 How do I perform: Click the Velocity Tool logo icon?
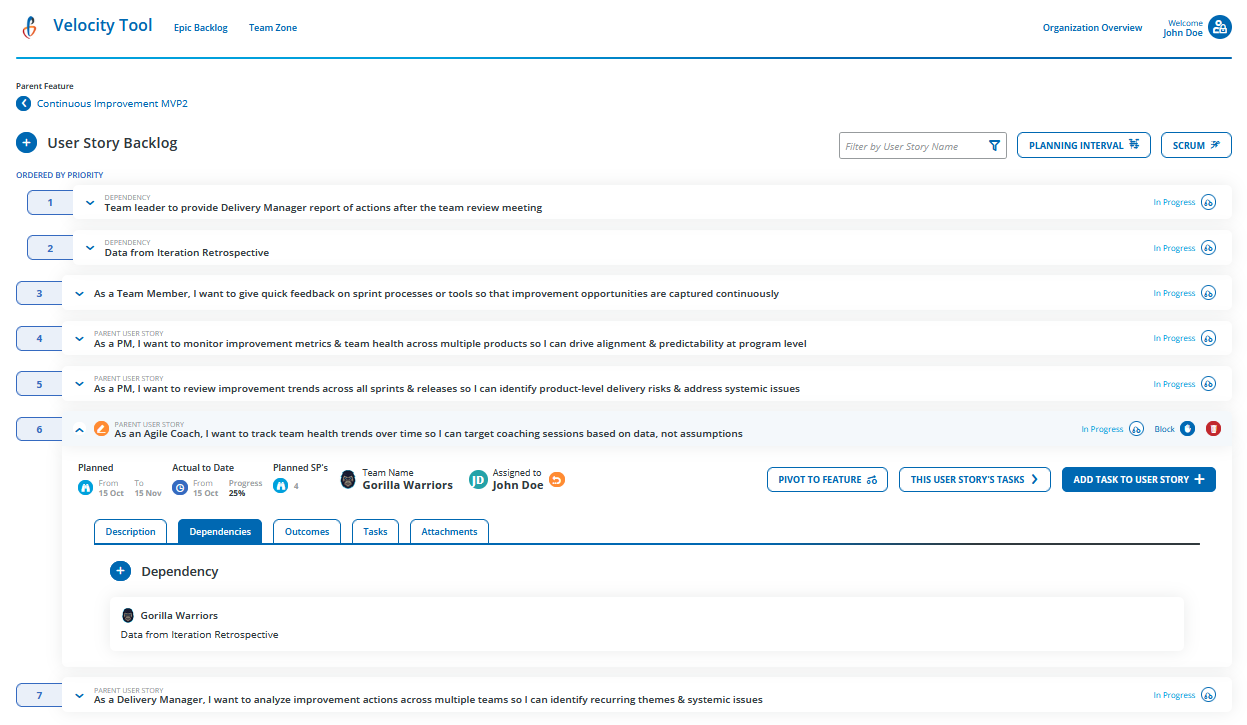pos(28,27)
